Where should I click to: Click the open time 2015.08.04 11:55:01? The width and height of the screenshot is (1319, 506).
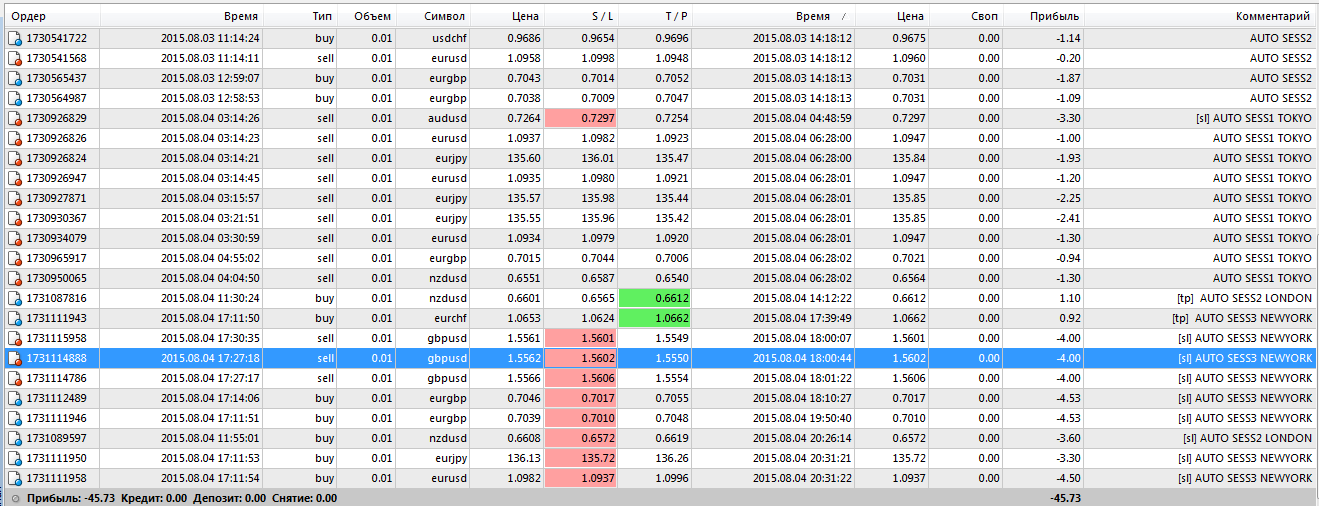click(210, 438)
